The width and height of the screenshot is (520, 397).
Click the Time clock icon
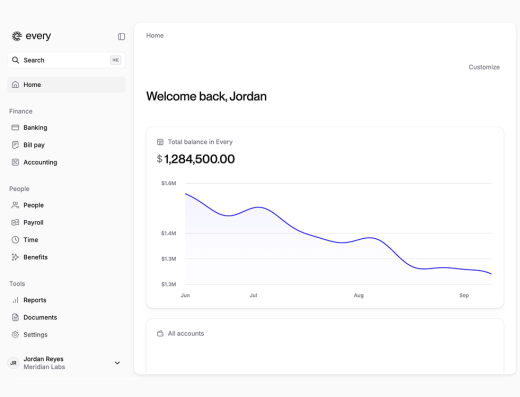(15, 240)
